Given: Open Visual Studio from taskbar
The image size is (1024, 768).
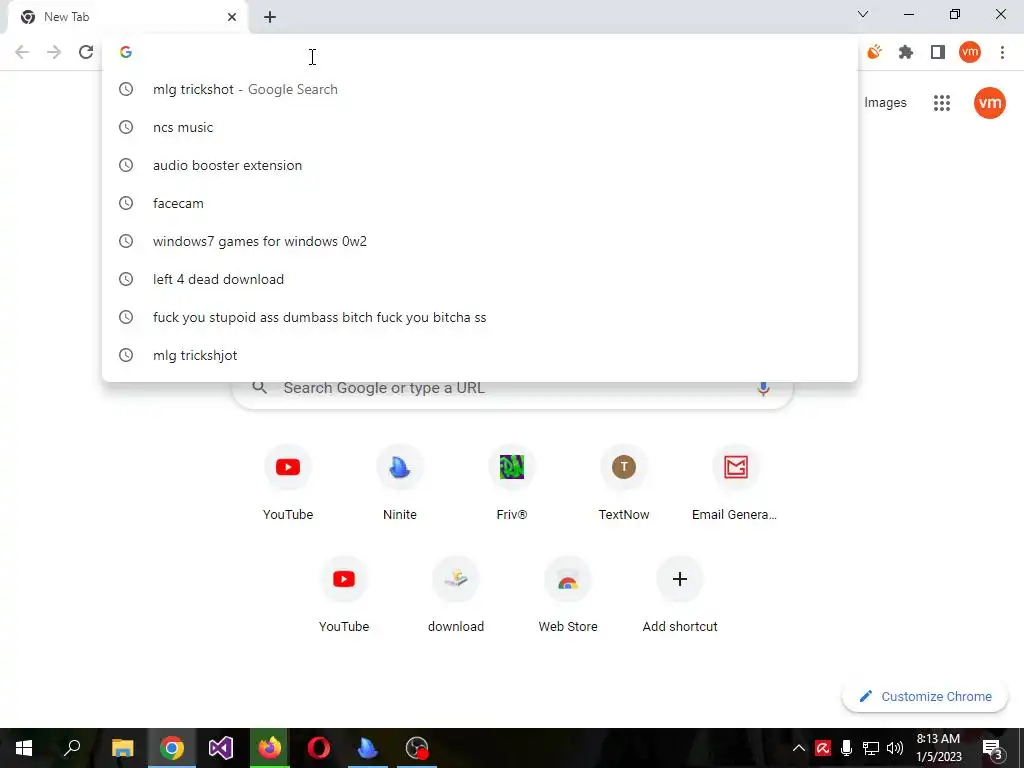Looking at the screenshot, I should point(221,748).
